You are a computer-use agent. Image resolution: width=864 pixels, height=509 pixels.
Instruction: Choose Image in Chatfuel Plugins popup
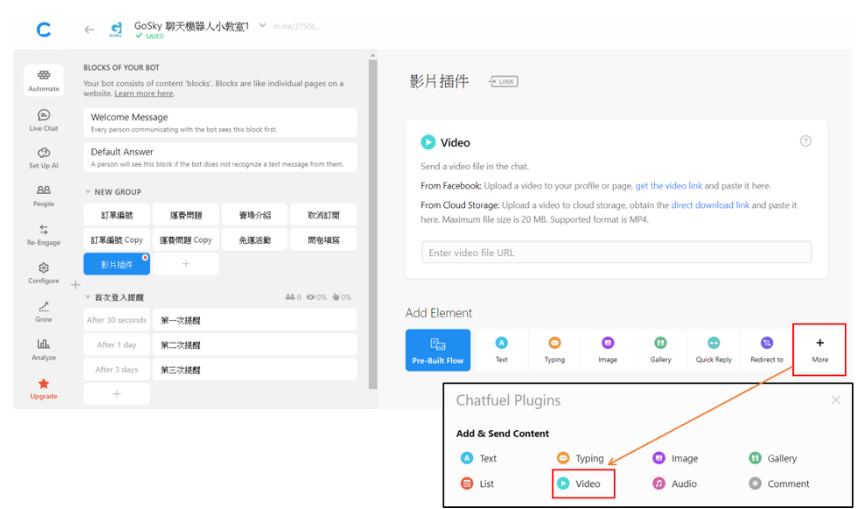(675, 458)
